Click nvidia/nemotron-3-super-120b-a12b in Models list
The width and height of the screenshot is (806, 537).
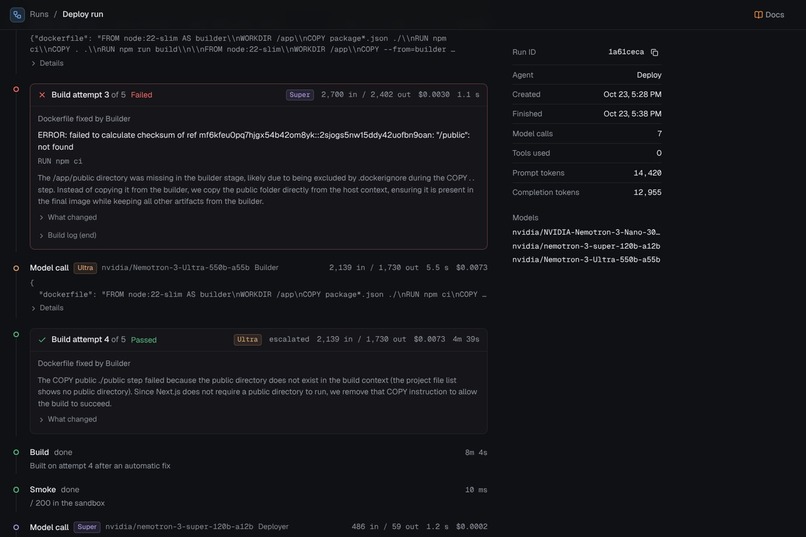click(586, 246)
